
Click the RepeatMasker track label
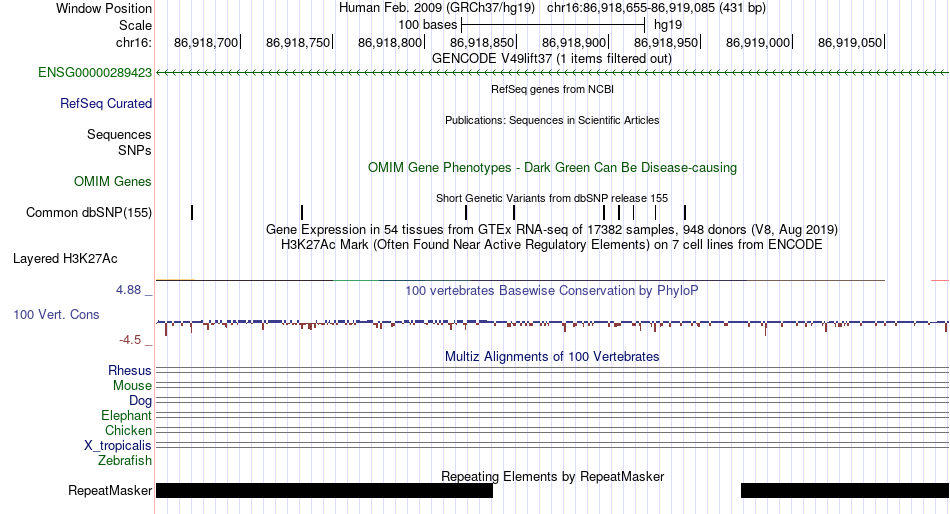(x=110, y=490)
